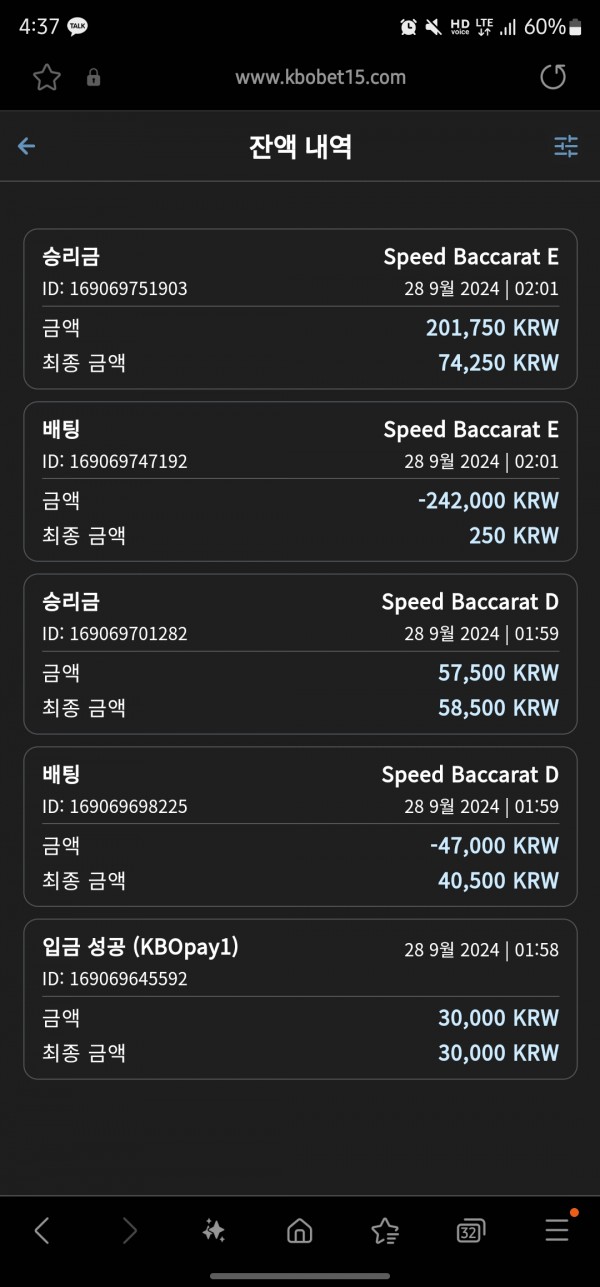Open the 입금 성공 (KBOpay1) deposit entry
Screen dimensions: 600x1287
click(x=300, y=999)
